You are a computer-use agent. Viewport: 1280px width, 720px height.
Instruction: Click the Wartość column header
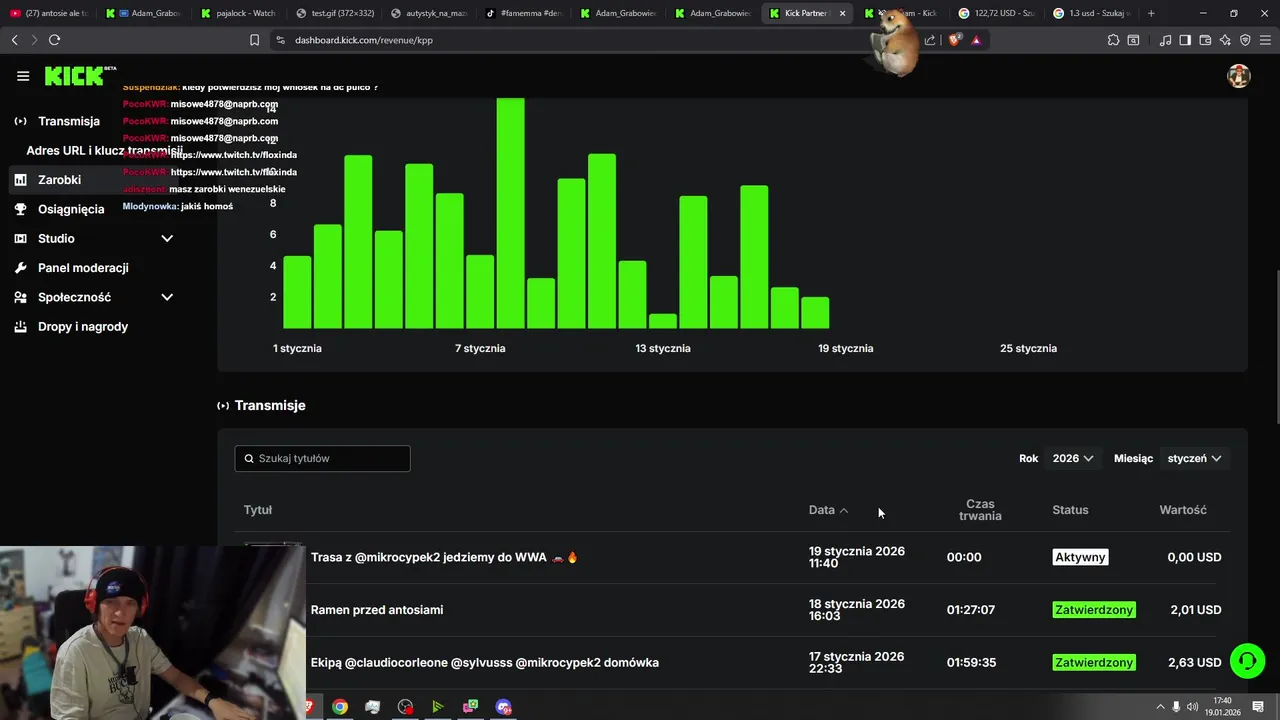pyautogui.click(x=1183, y=510)
